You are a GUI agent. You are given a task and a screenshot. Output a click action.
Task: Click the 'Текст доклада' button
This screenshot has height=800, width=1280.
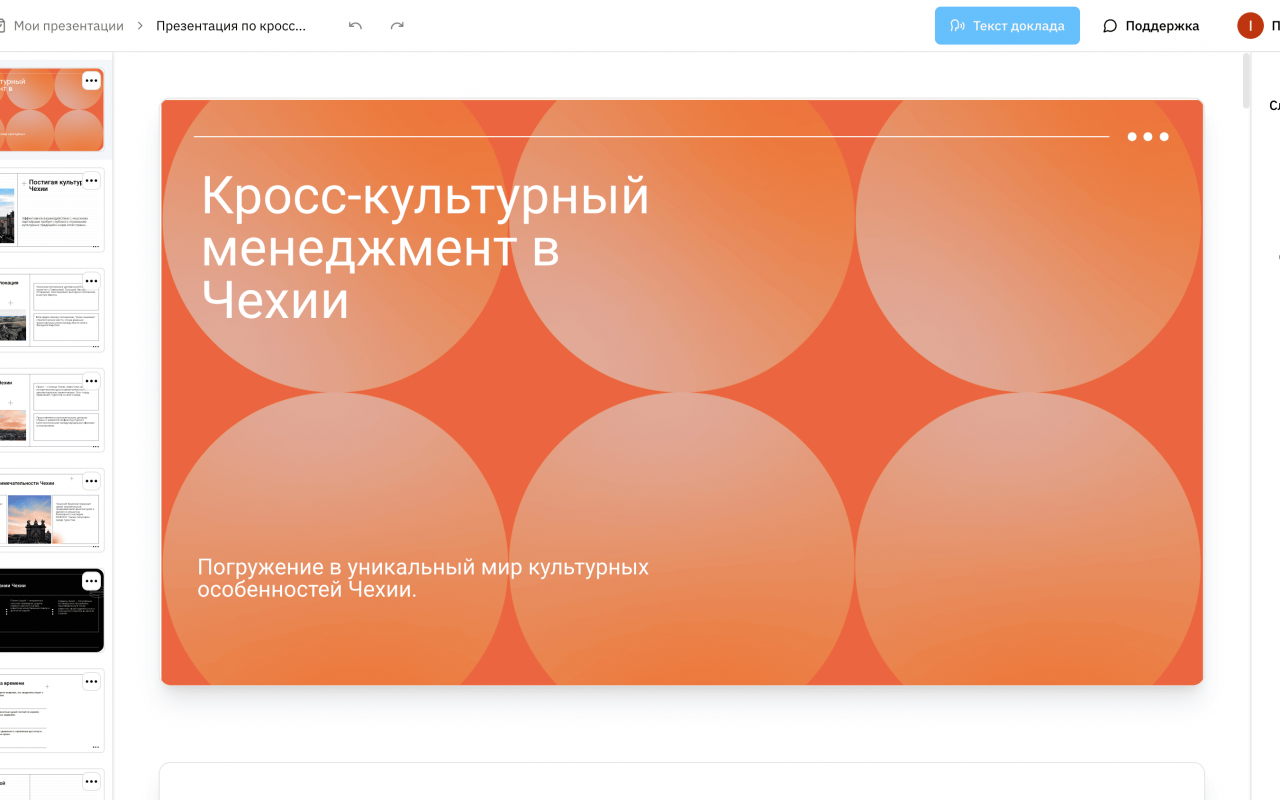pyautogui.click(x=1007, y=26)
